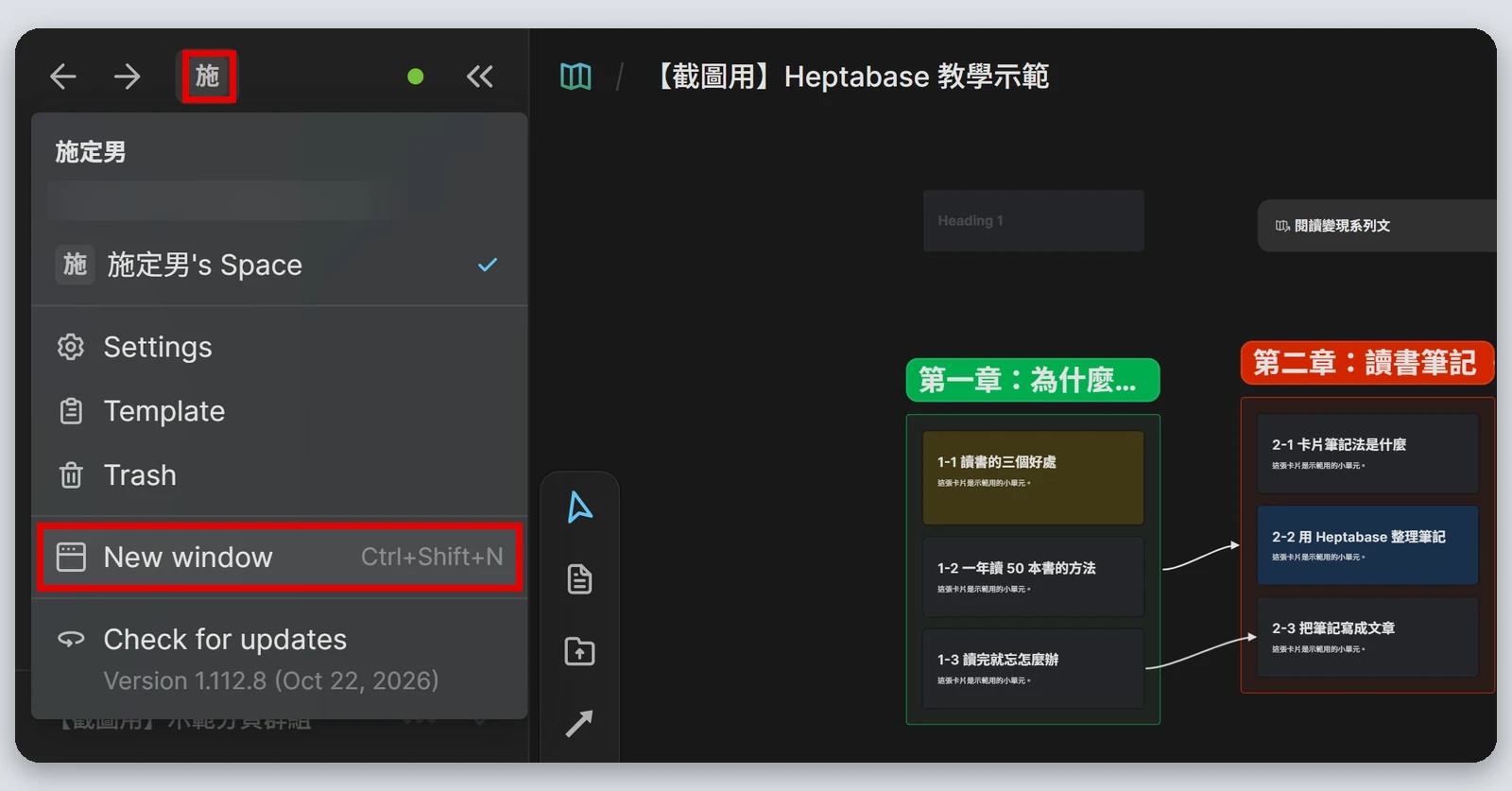Choose New window from the menu

[x=279, y=557]
